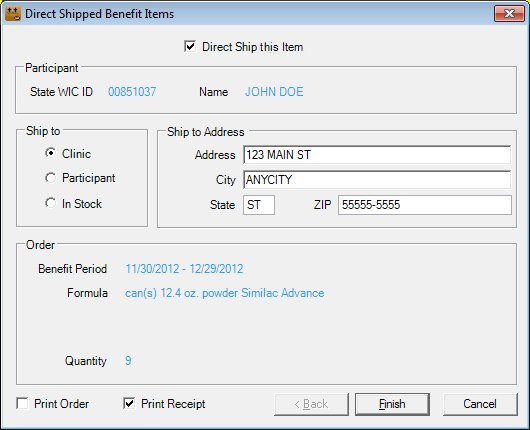Enable the Print Order checkbox
530x430 pixels.
coord(22,403)
